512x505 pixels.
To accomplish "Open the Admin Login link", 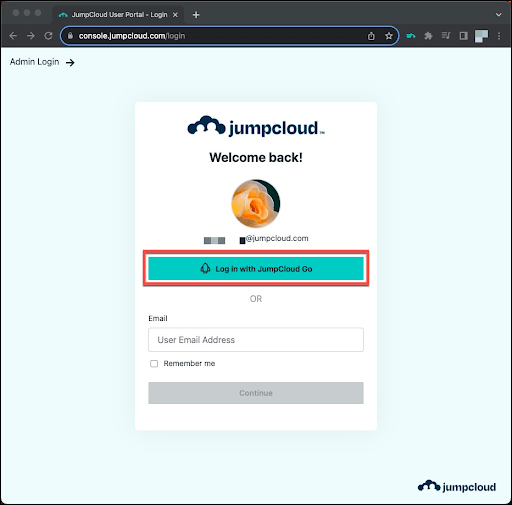I will 34,62.
